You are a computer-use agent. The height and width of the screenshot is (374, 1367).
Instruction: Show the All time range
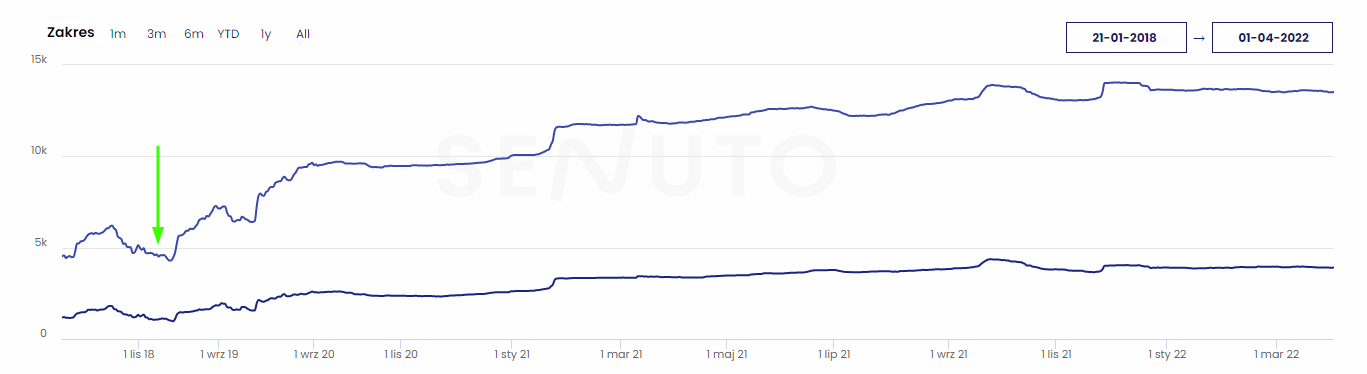303,34
